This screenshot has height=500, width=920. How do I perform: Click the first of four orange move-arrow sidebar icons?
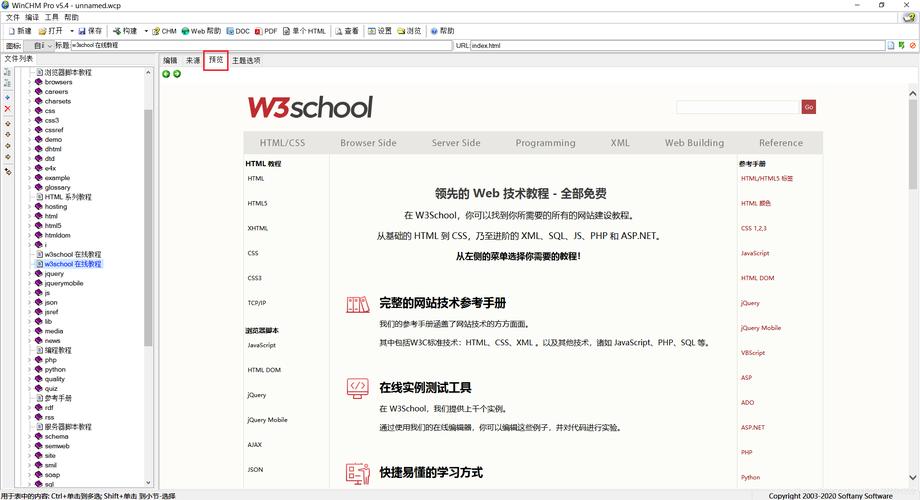point(8,124)
